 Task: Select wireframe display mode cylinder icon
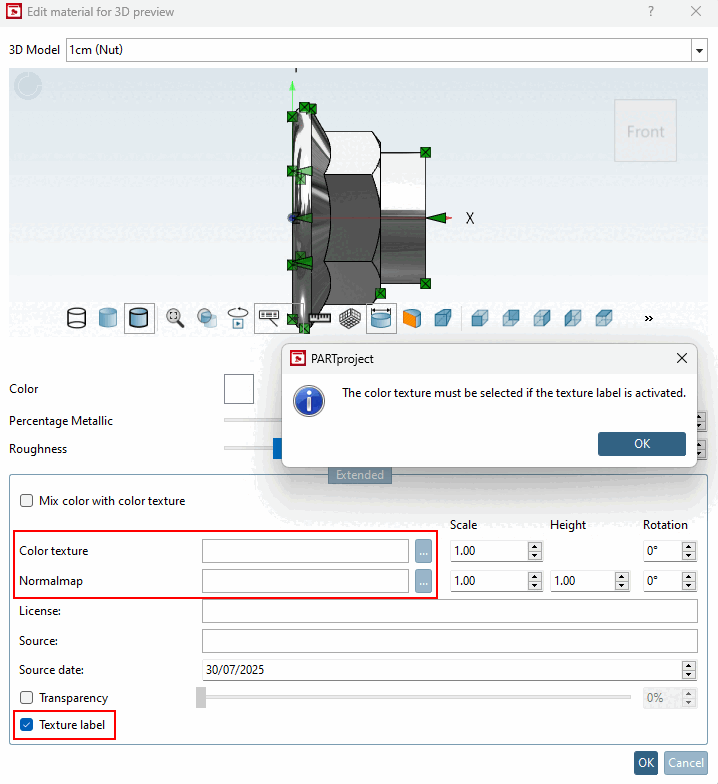point(76,318)
